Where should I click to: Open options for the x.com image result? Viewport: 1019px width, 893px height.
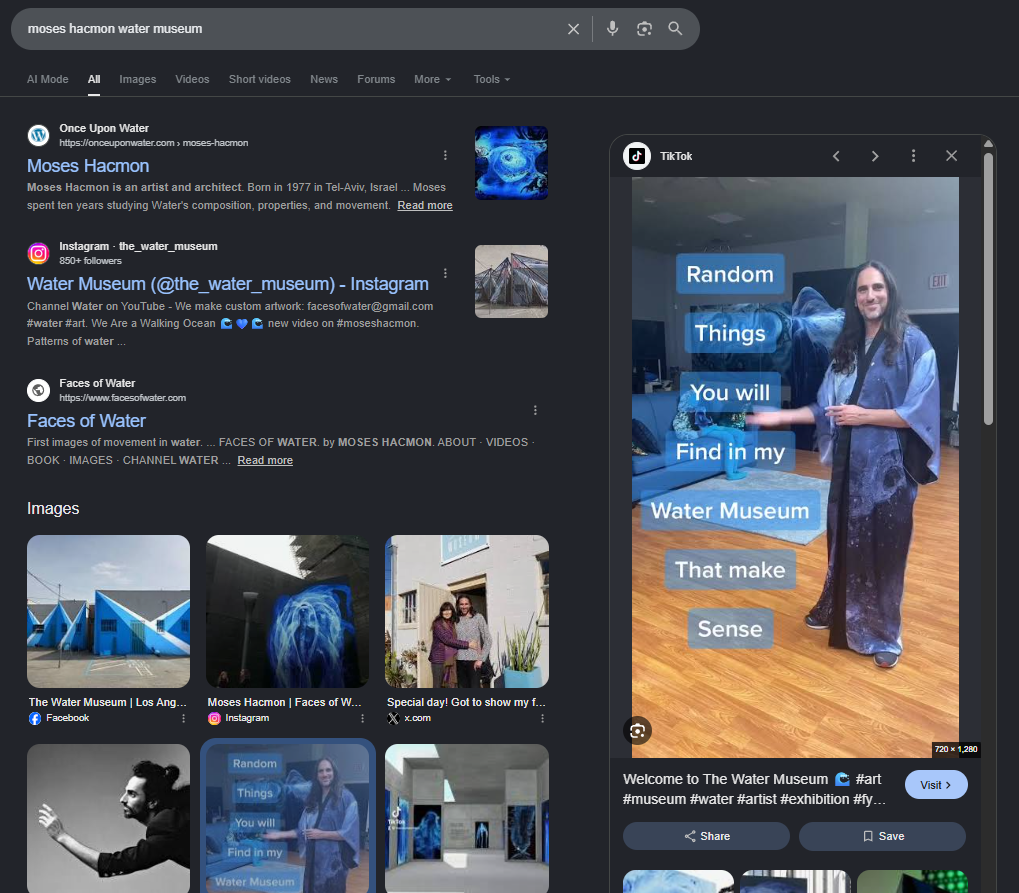(x=542, y=718)
